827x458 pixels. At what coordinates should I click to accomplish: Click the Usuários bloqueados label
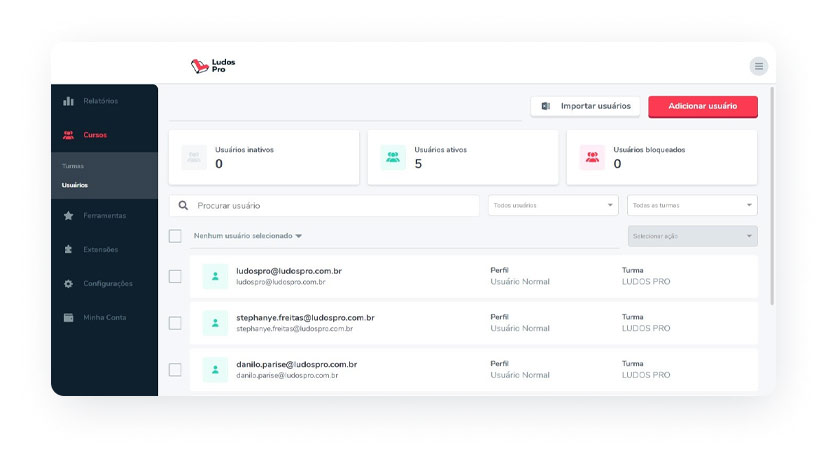[x=649, y=149]
